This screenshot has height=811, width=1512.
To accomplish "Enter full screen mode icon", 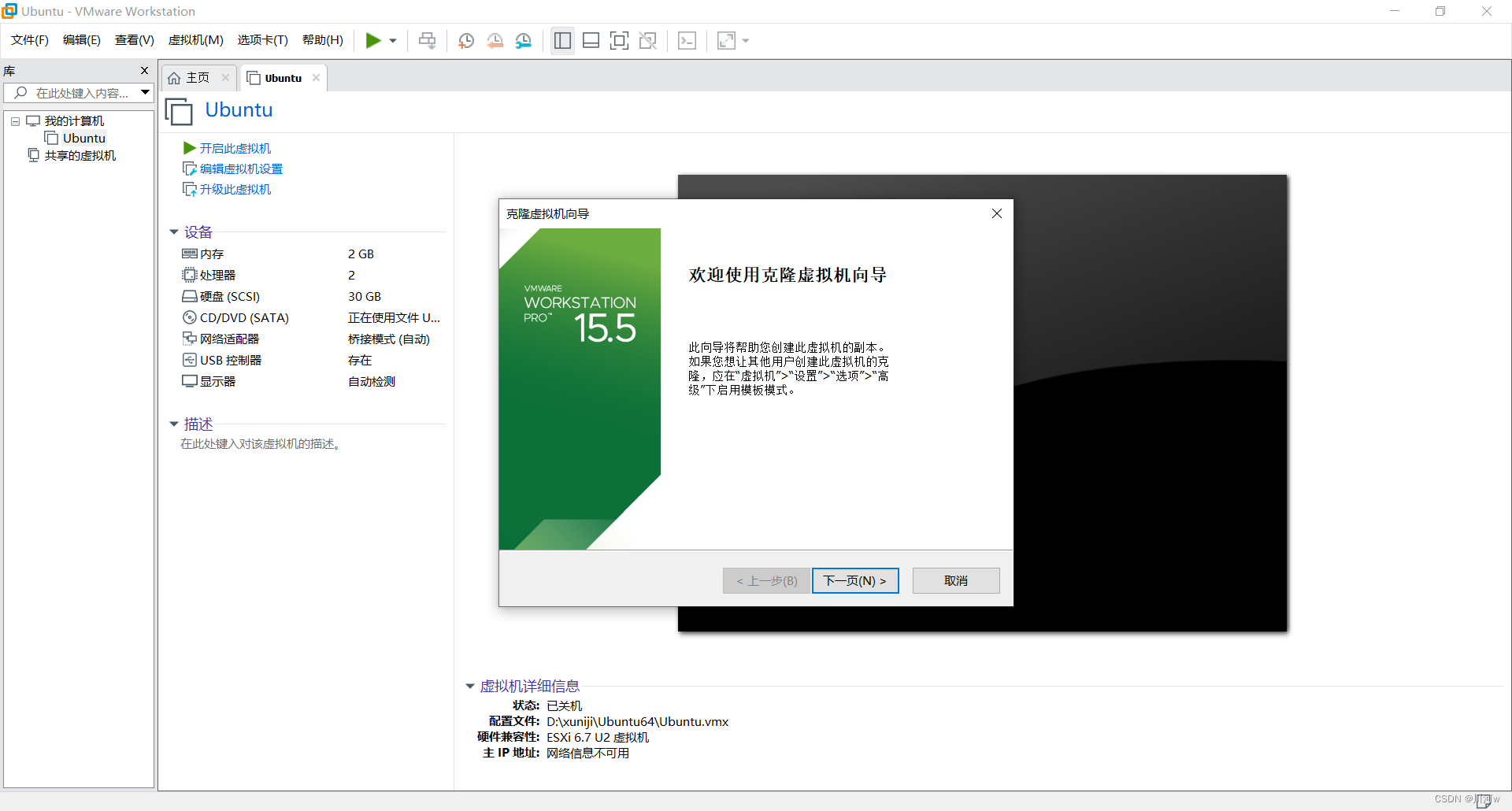I will point(619,40).
